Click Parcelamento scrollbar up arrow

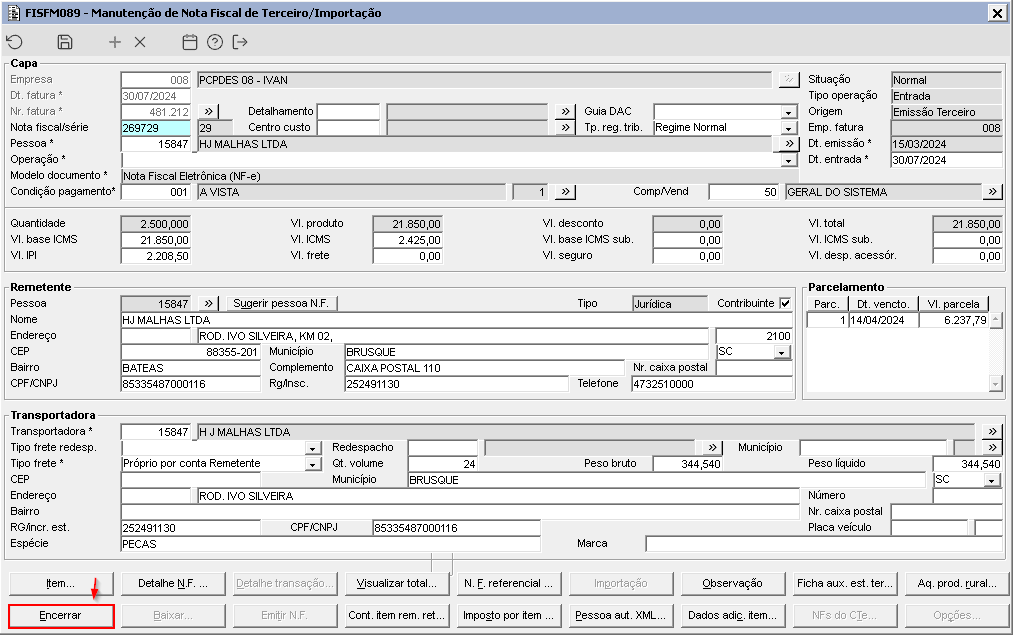click(x=996, y=320)
